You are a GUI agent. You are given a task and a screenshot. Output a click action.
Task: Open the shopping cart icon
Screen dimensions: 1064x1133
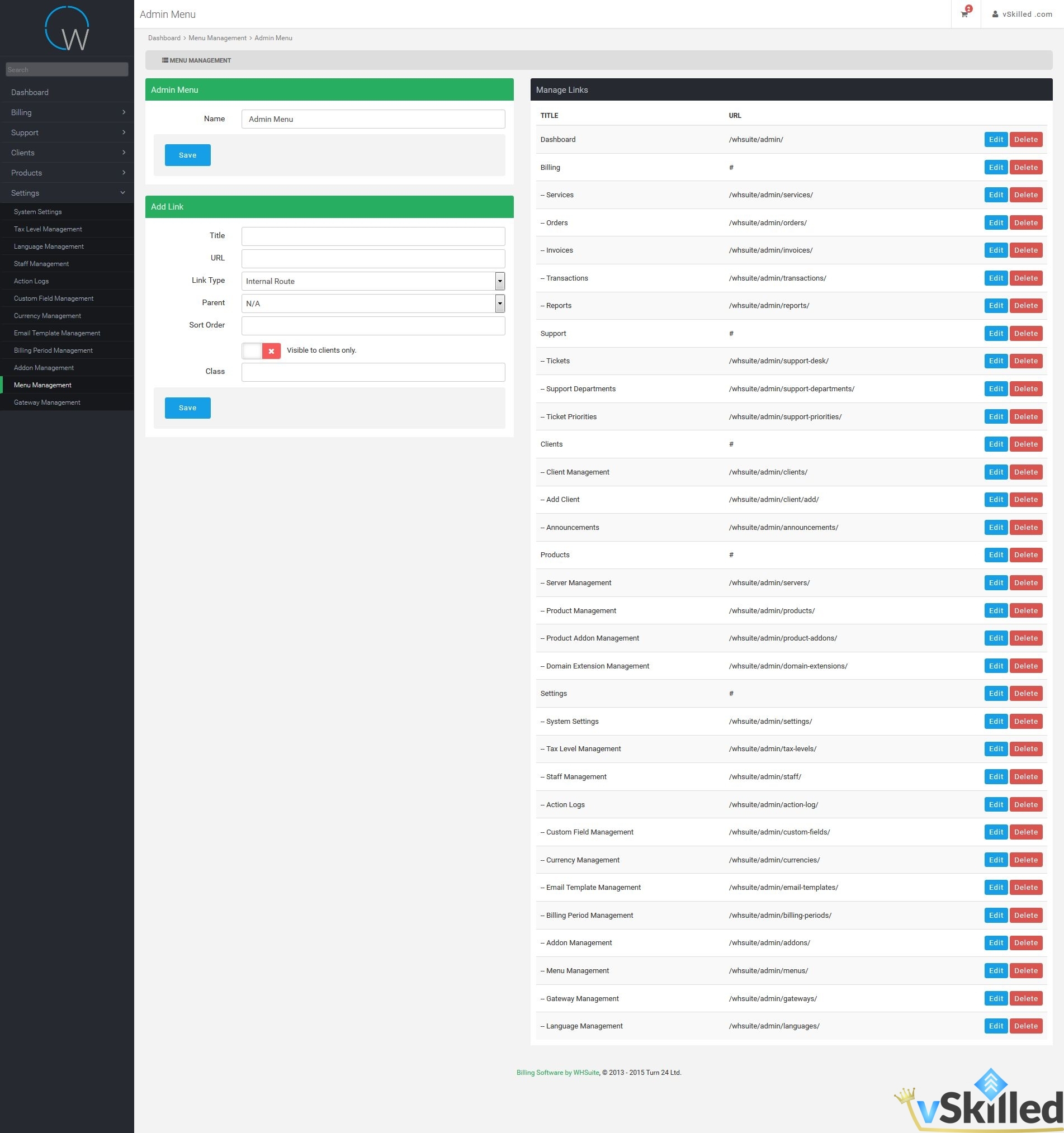[964, 14]
